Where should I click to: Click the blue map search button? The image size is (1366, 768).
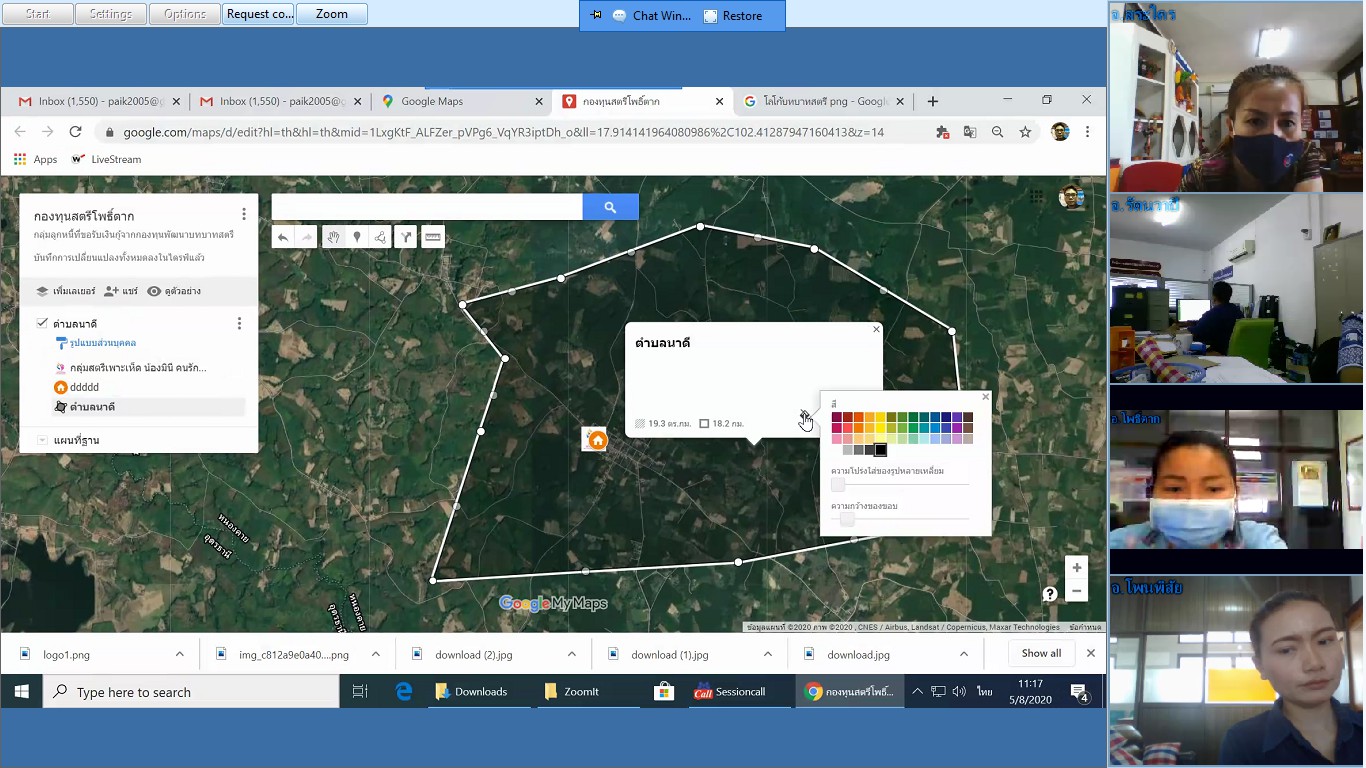coord(610,207)
